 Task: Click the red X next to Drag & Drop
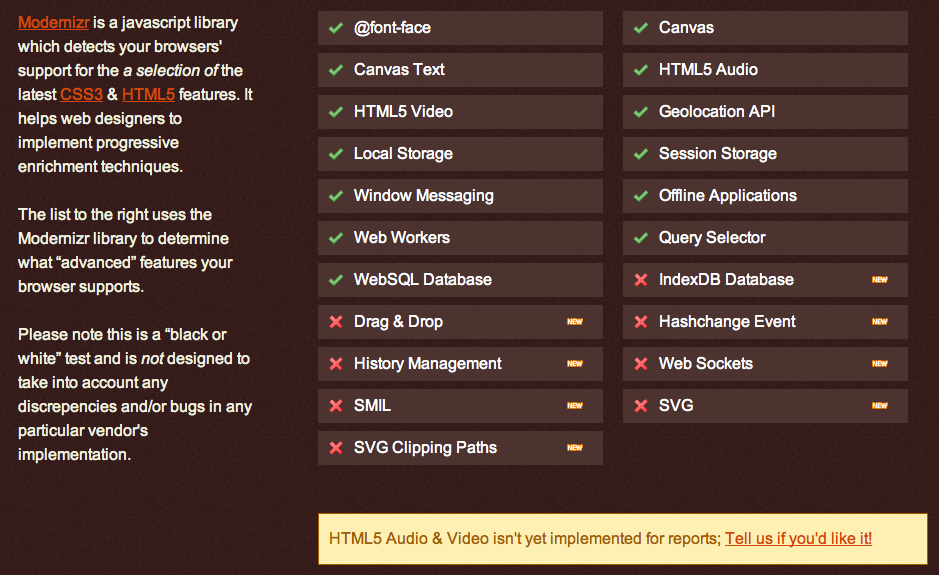coord(336,322)
